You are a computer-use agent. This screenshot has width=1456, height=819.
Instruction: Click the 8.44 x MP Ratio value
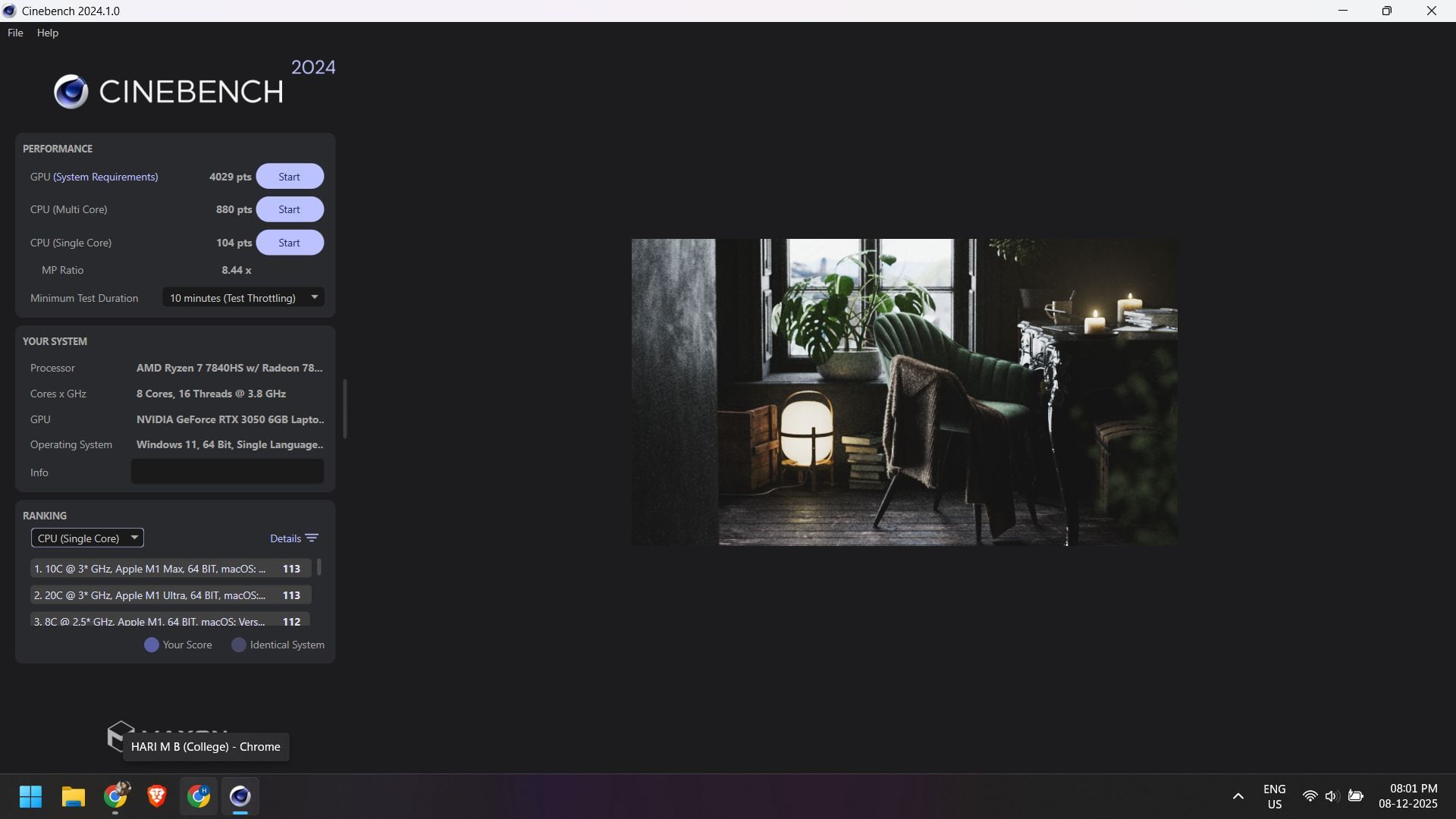237,270
